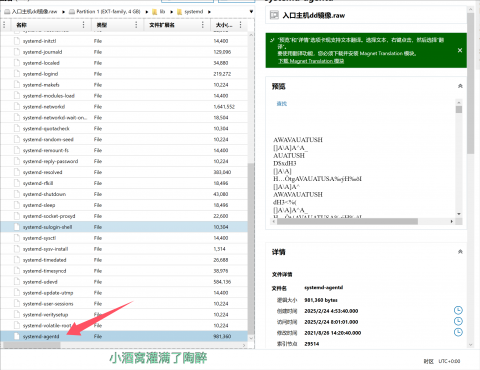Open the path history dropdown at breadcrumb end
The image size is (480, 370).
point(251,12)
